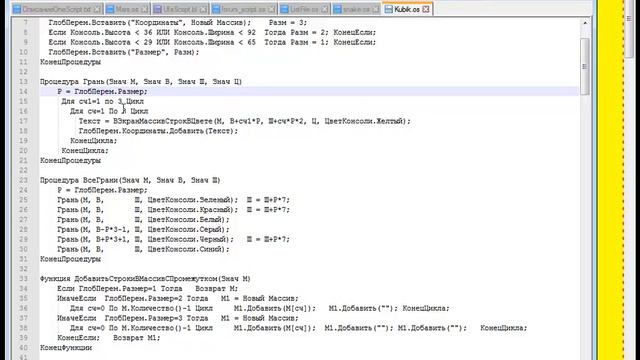Image resolution: width=640 pixels, height=360 pixels.
Task: Switch to the ListFile.os tab
Action: pyautogui.click(x=304, y=9)
